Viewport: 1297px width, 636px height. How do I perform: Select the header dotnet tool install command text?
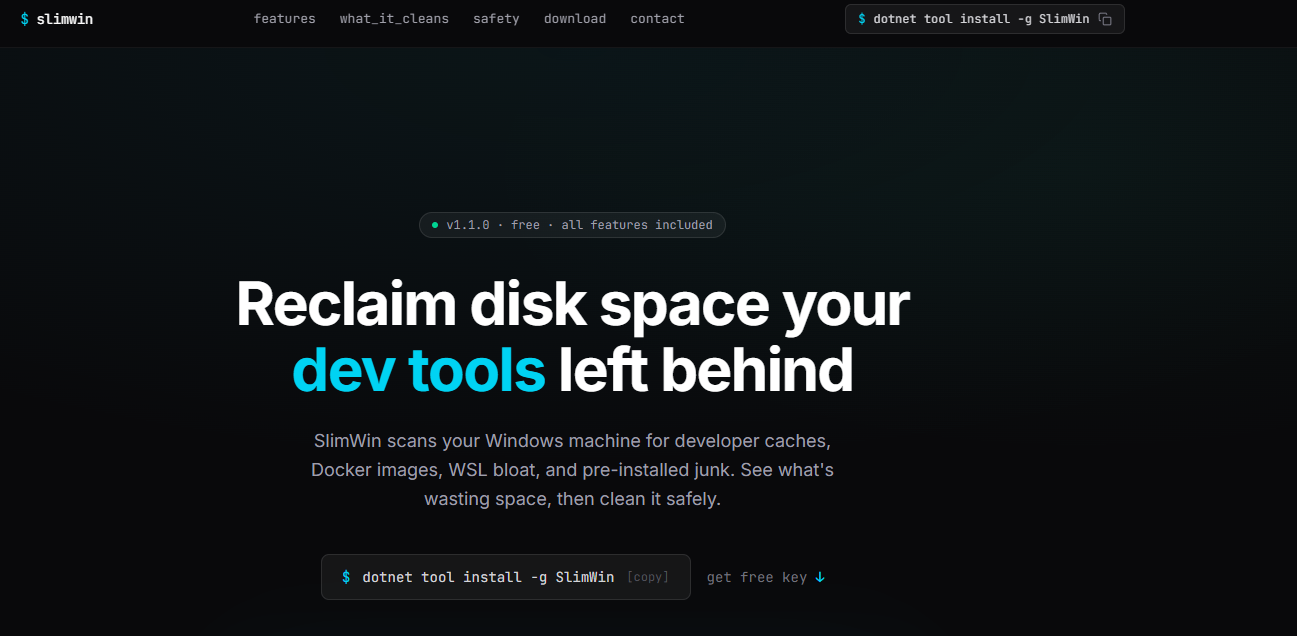pyautogui.click(x=981, y=19)
